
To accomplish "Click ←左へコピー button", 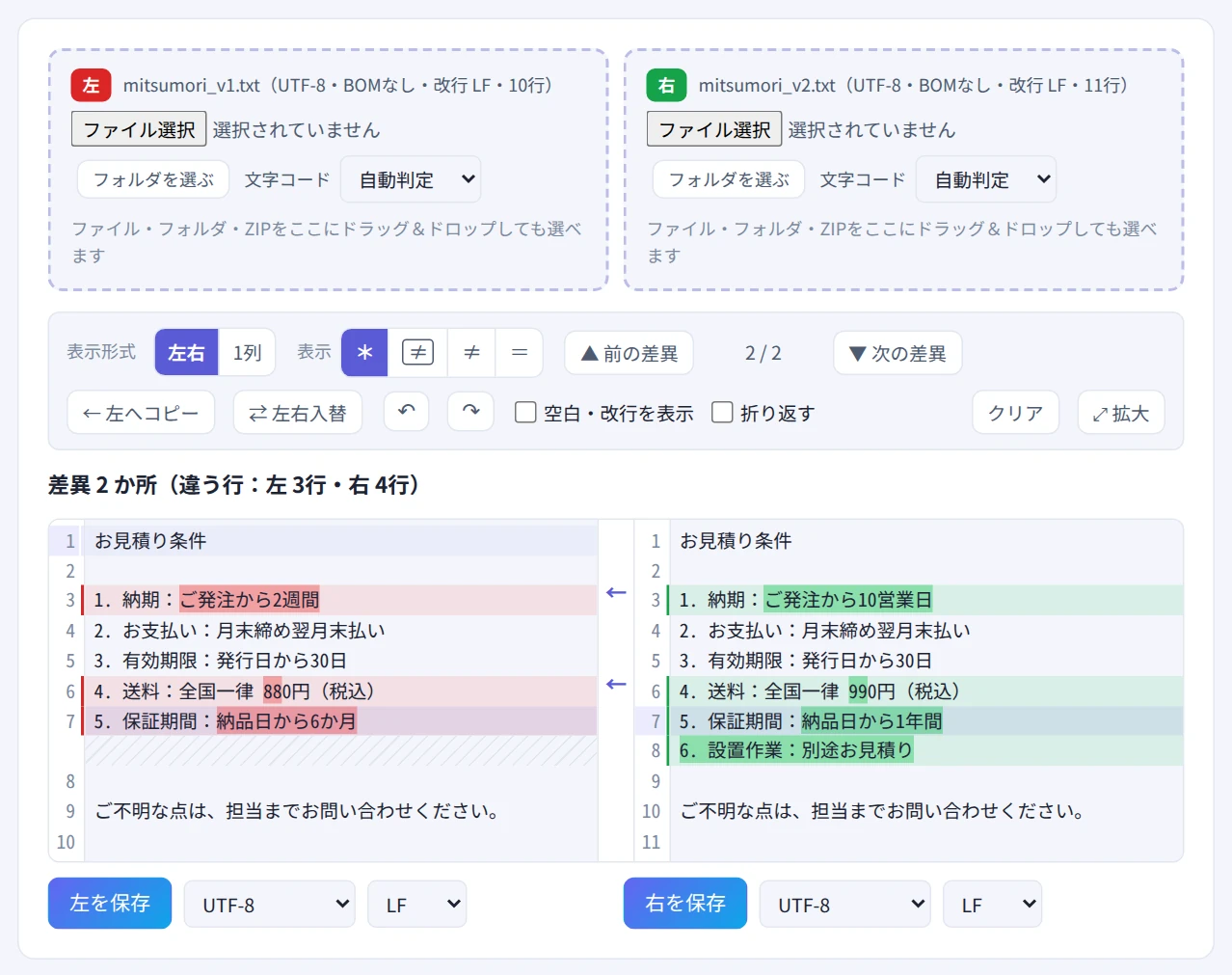I will (141, 413).
